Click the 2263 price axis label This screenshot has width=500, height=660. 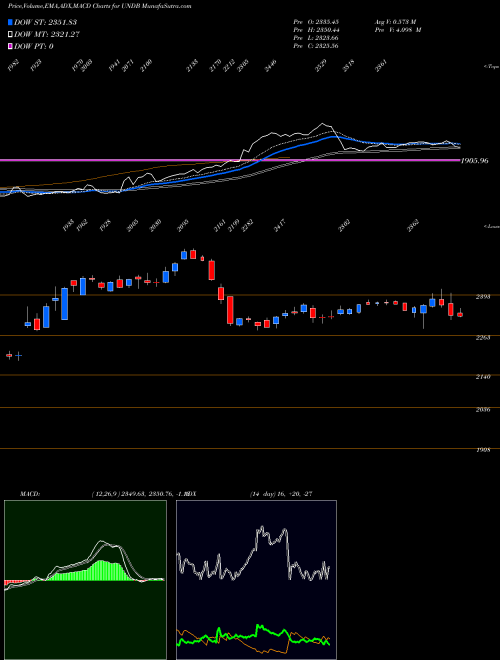coord(482,338)
